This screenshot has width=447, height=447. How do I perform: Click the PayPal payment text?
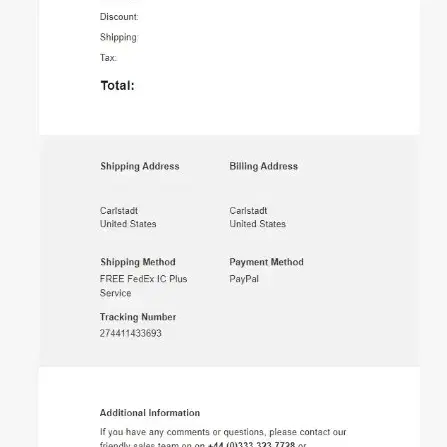pos(244,279)
